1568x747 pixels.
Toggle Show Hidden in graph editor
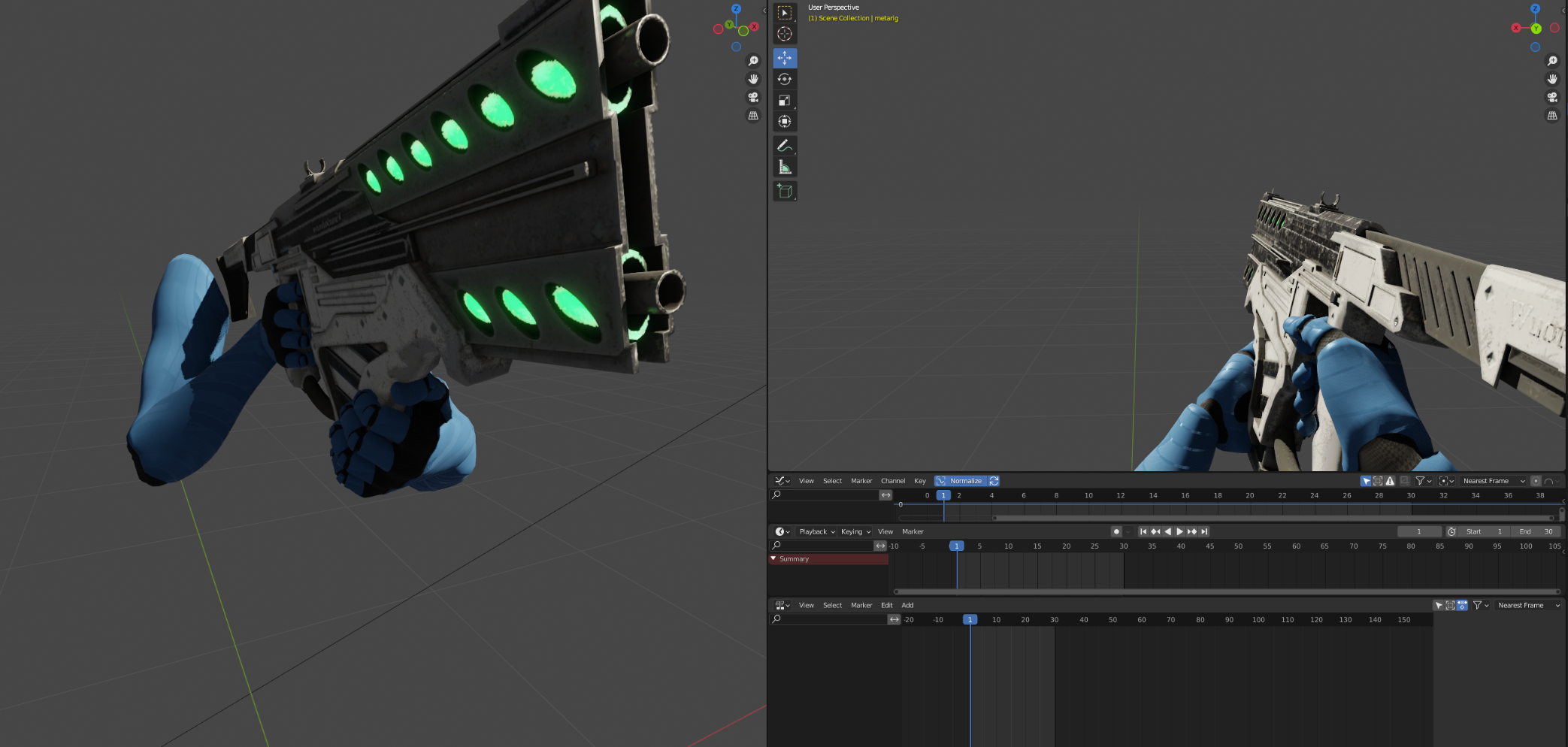[x=1378, y=481]
